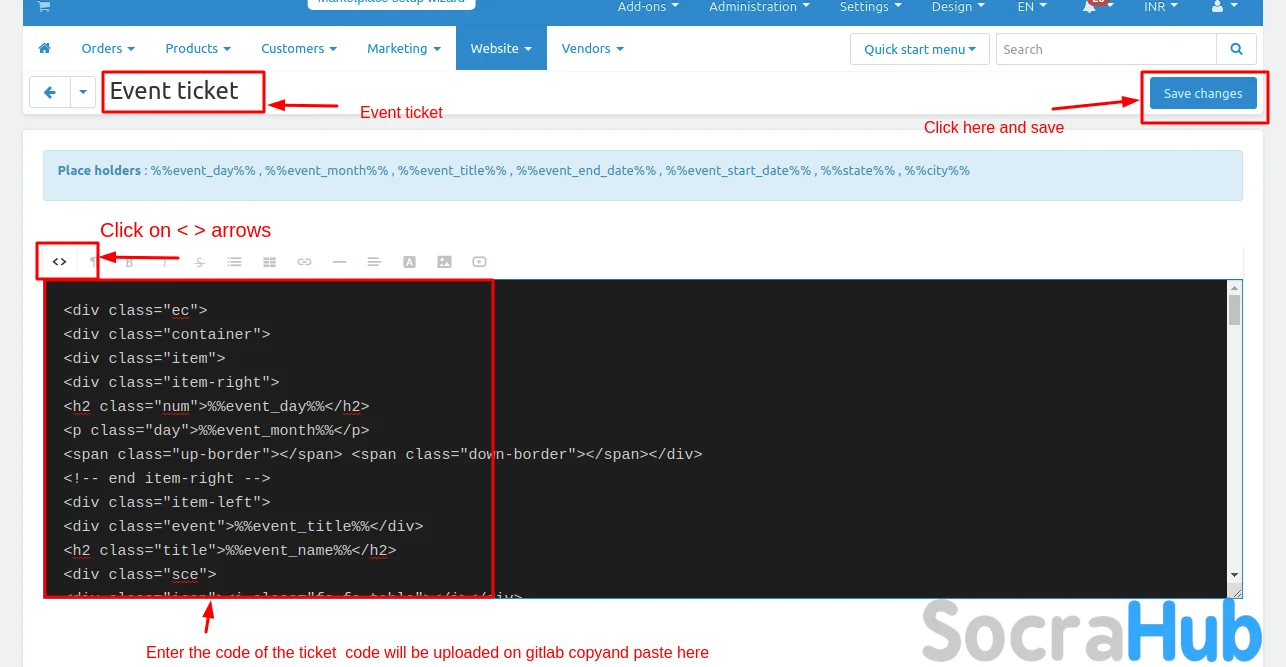Insert a horizontal line in editor
The height and width of the screenshot is (667, 1286).
pyautogui.click(x=339, y=262)
